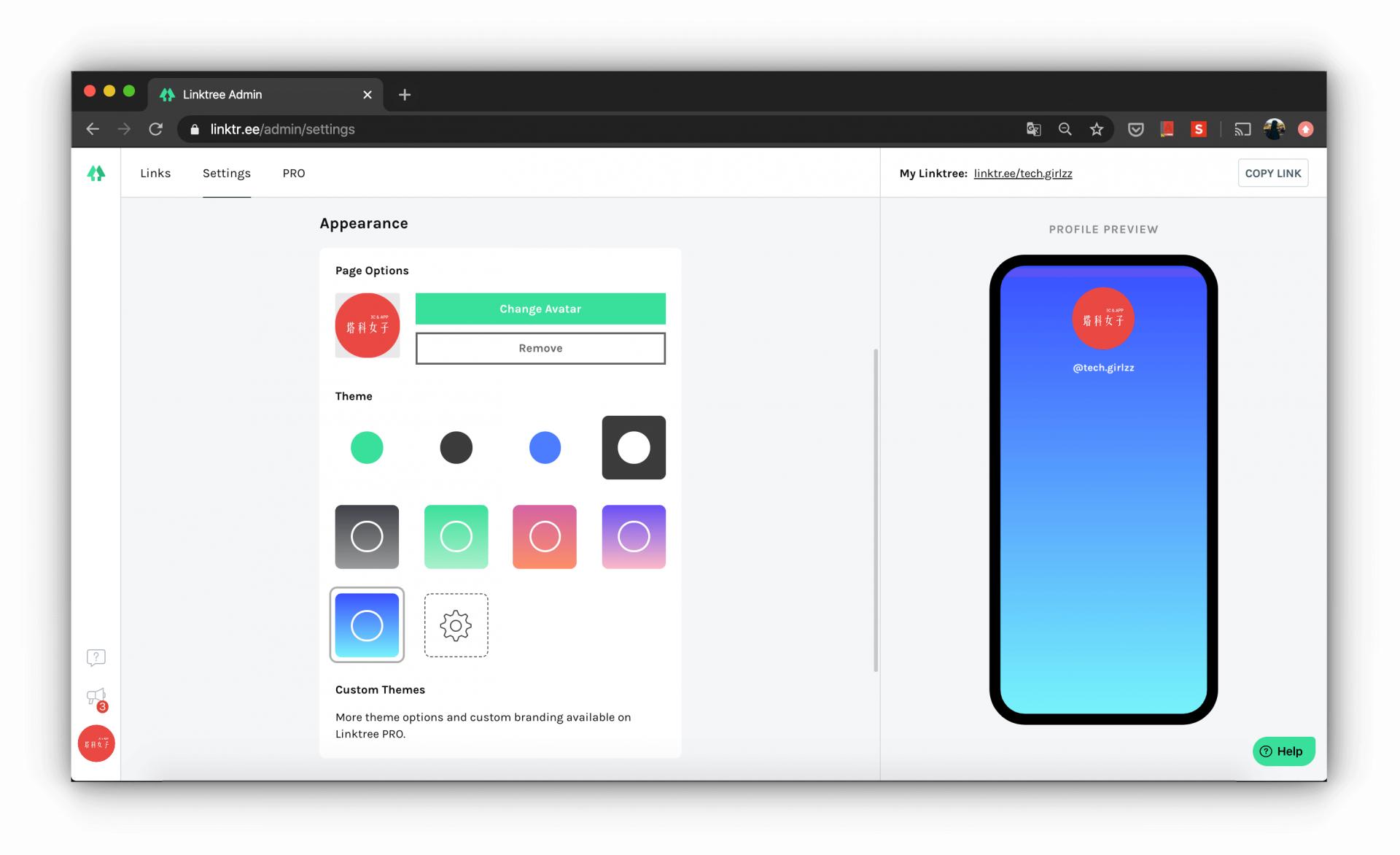Open the Pocket extension icon

[x=1135, y=129]
